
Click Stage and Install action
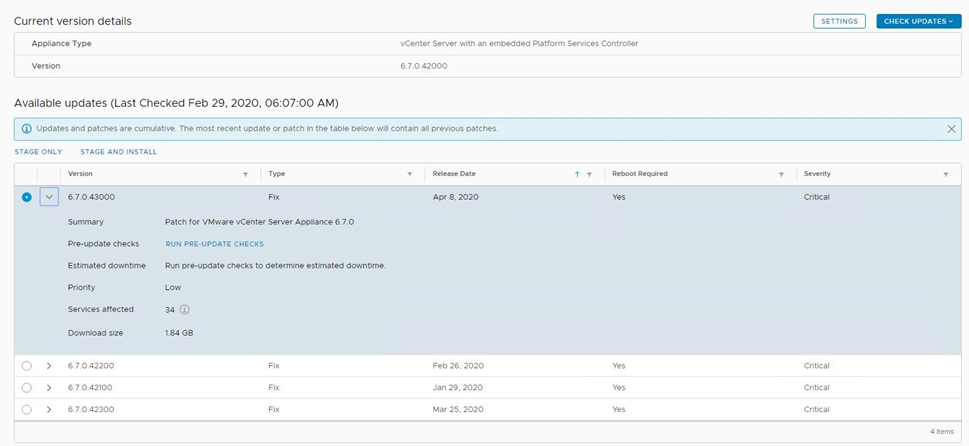click(x=118, y=152)
